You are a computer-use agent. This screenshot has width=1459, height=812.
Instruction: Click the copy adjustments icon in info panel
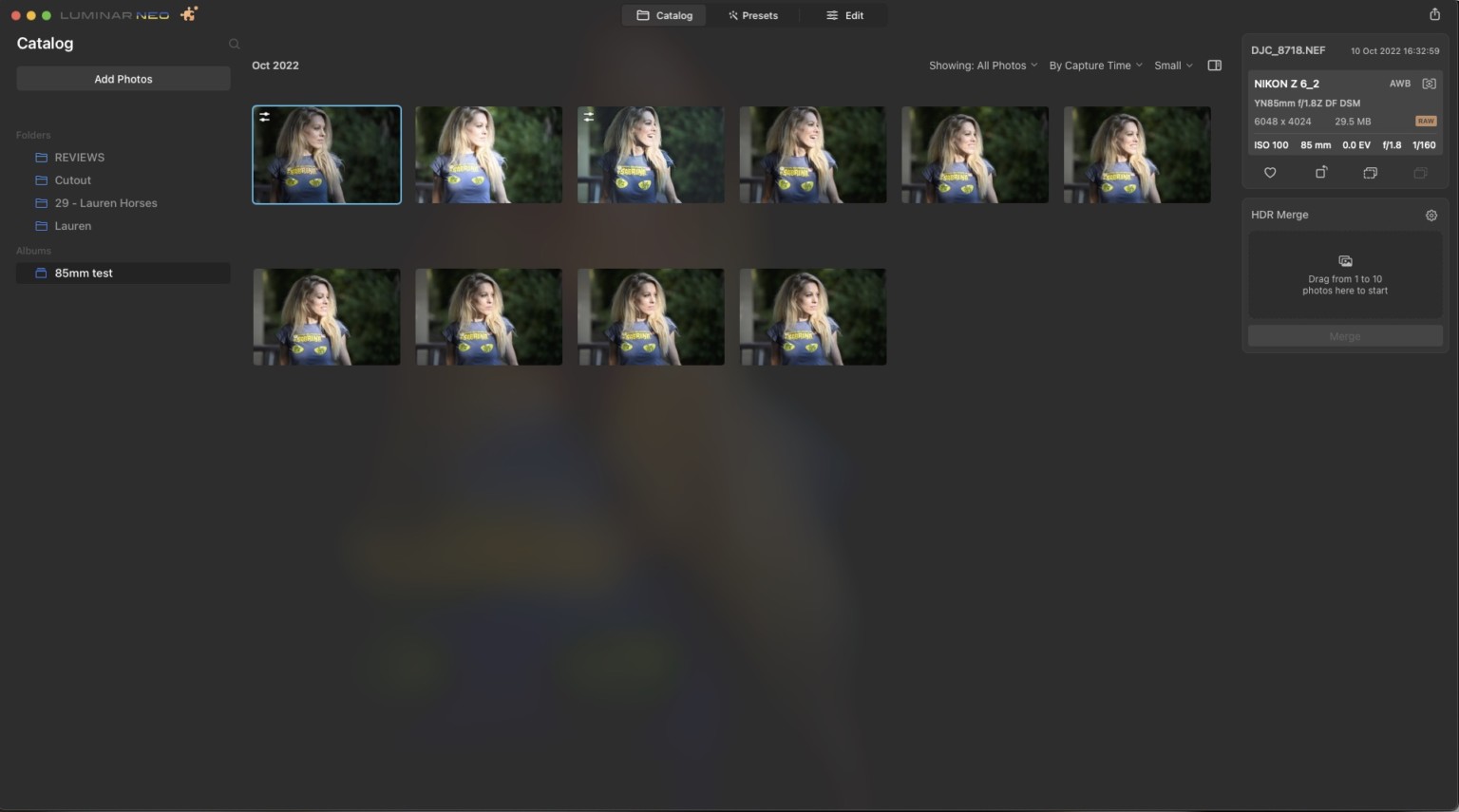(1371, 173)
